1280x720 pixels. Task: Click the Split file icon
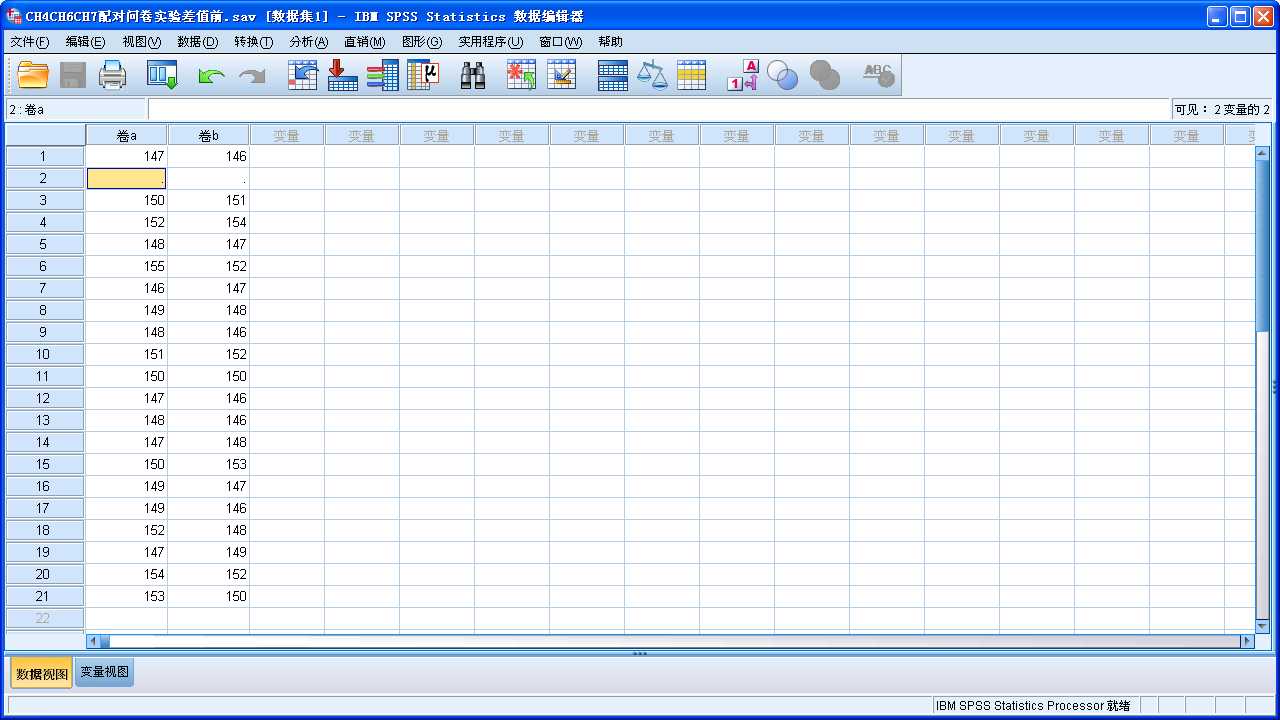[x=613, y=75]
